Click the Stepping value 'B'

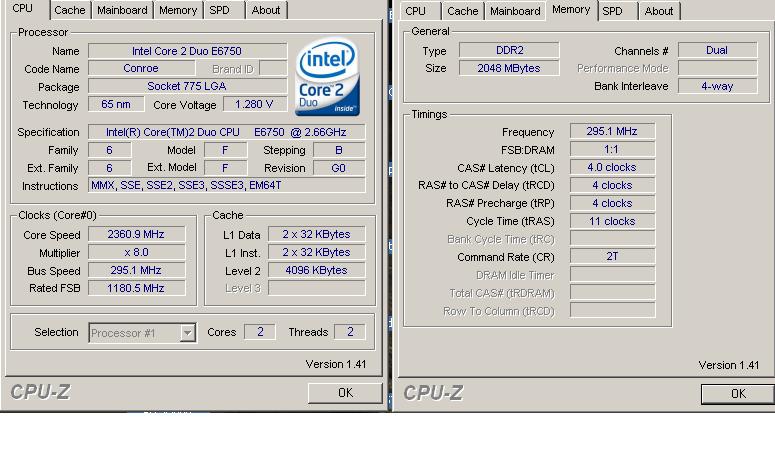(339, 150)
